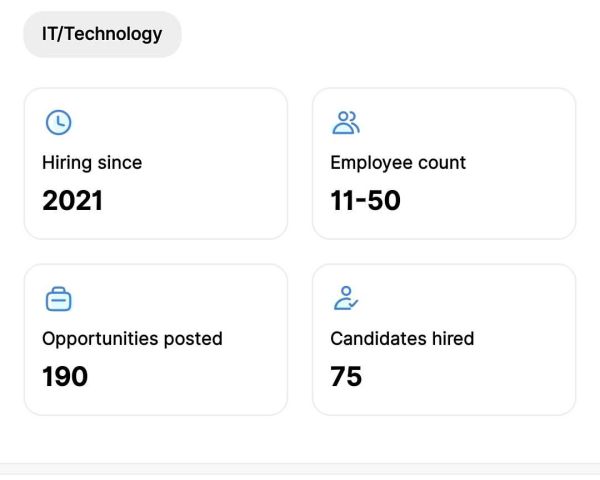Viewport: 600px width, 480px height.
Task: Select the Opportunities posted label
Action: tap(132, 339)
